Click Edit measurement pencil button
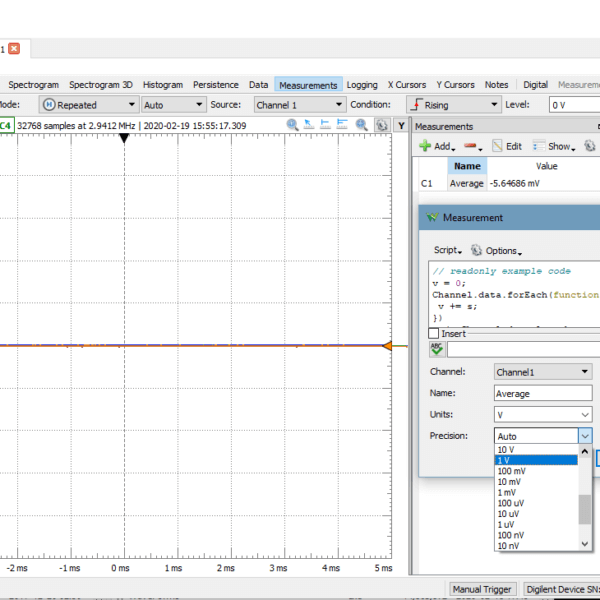Viewport: 600px width, 600px height. 507,146
